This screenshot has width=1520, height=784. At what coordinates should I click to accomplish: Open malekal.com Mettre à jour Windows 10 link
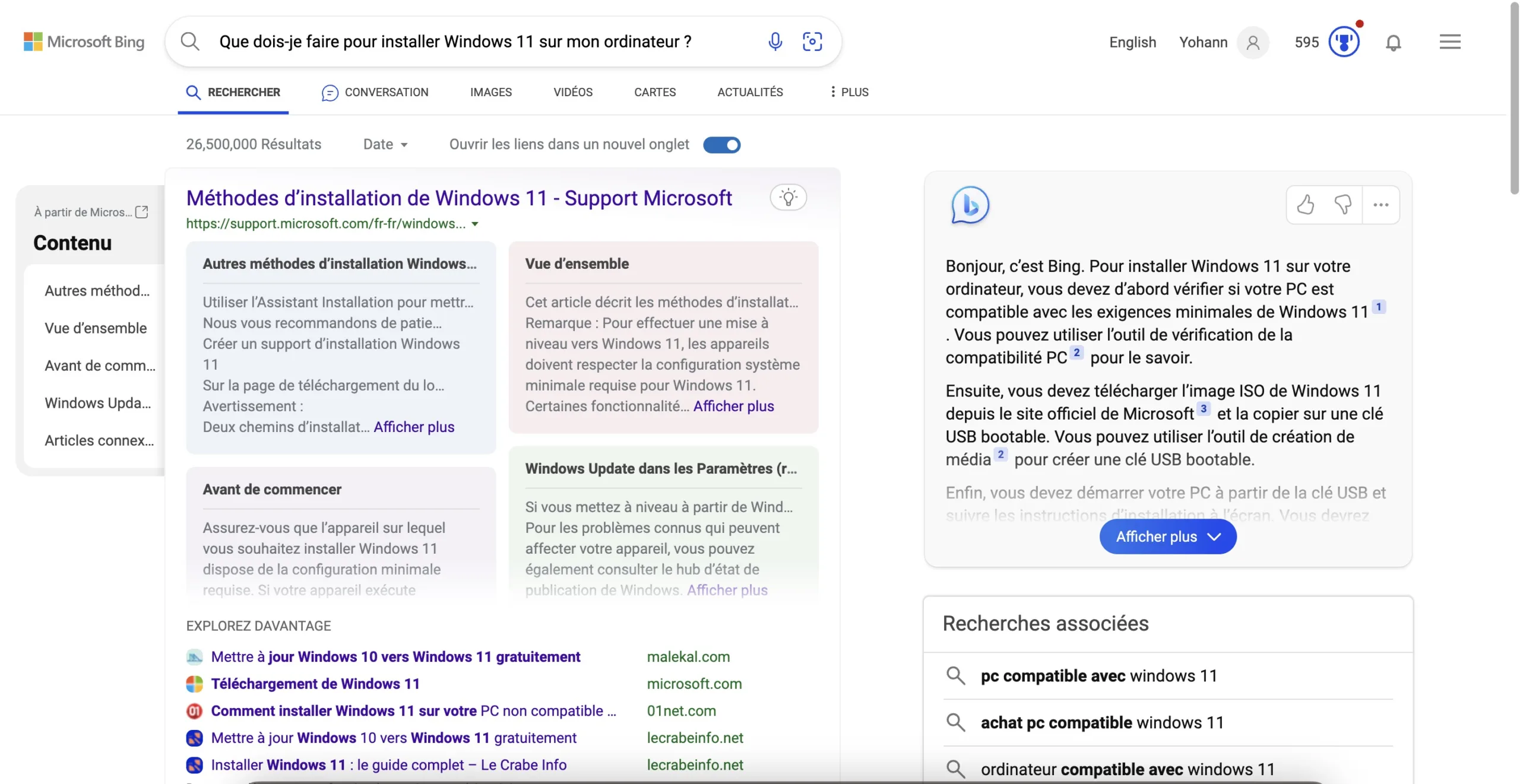395,656
